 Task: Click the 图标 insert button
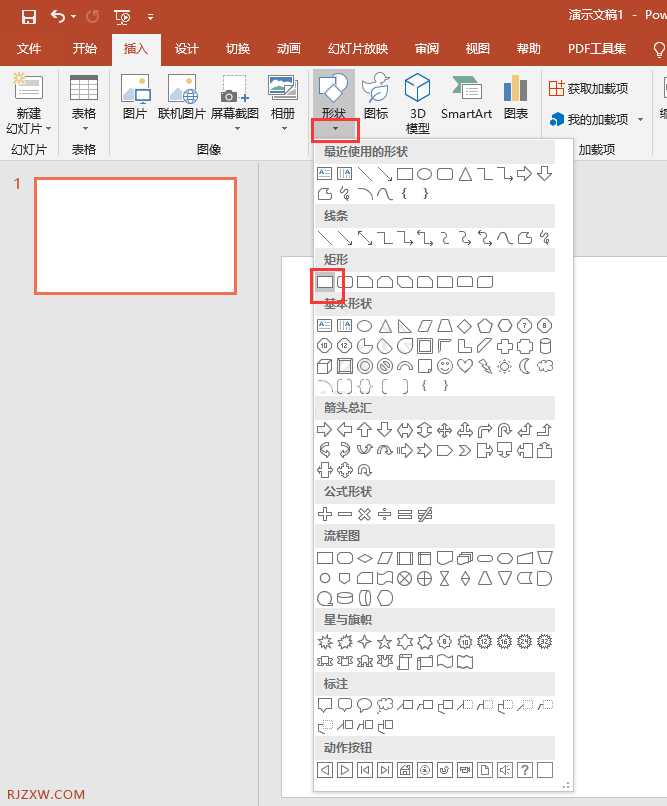[376, 97]
